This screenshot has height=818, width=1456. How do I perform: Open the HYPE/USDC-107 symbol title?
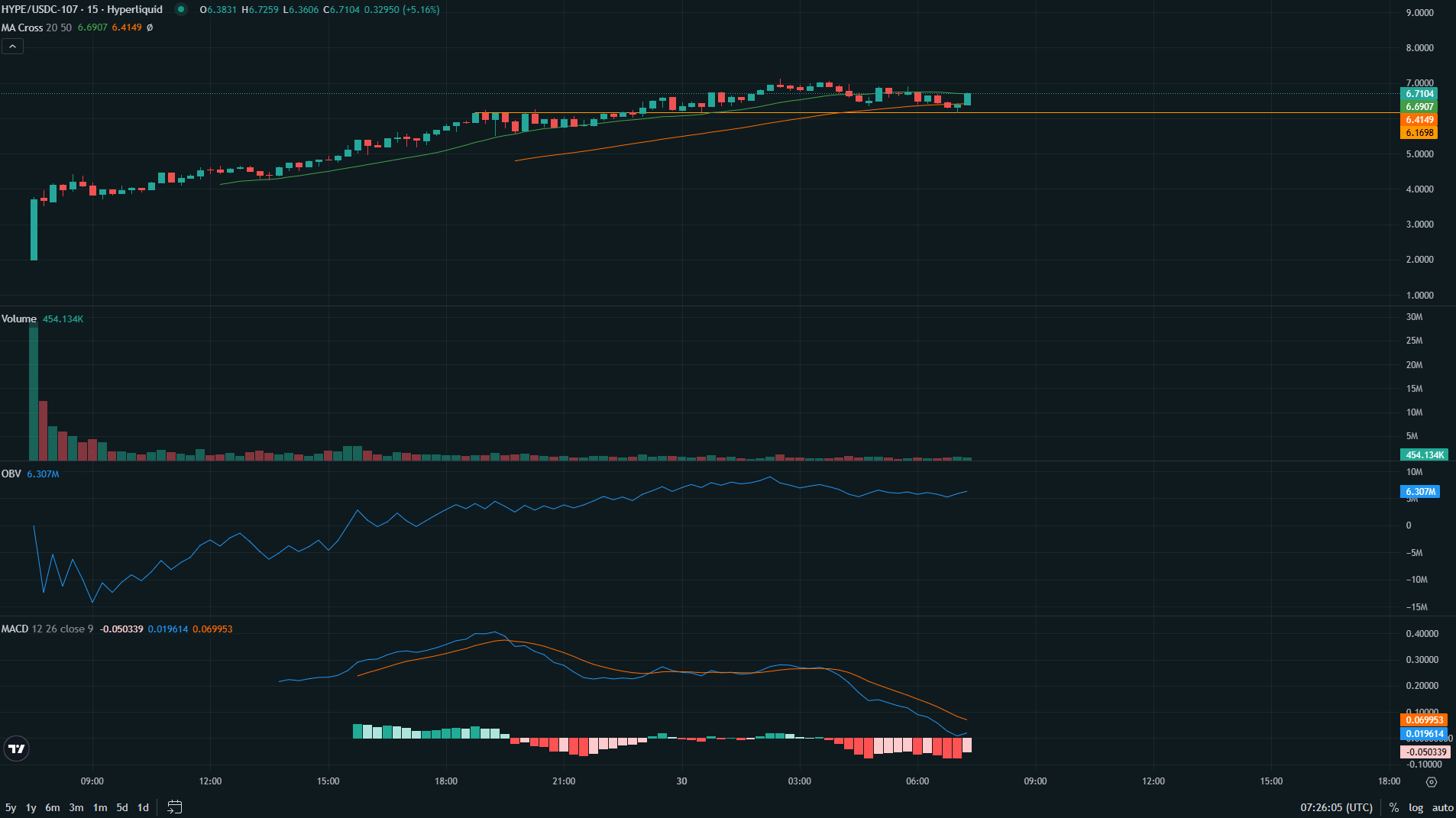pyautogui.click(x=82, y=10)
